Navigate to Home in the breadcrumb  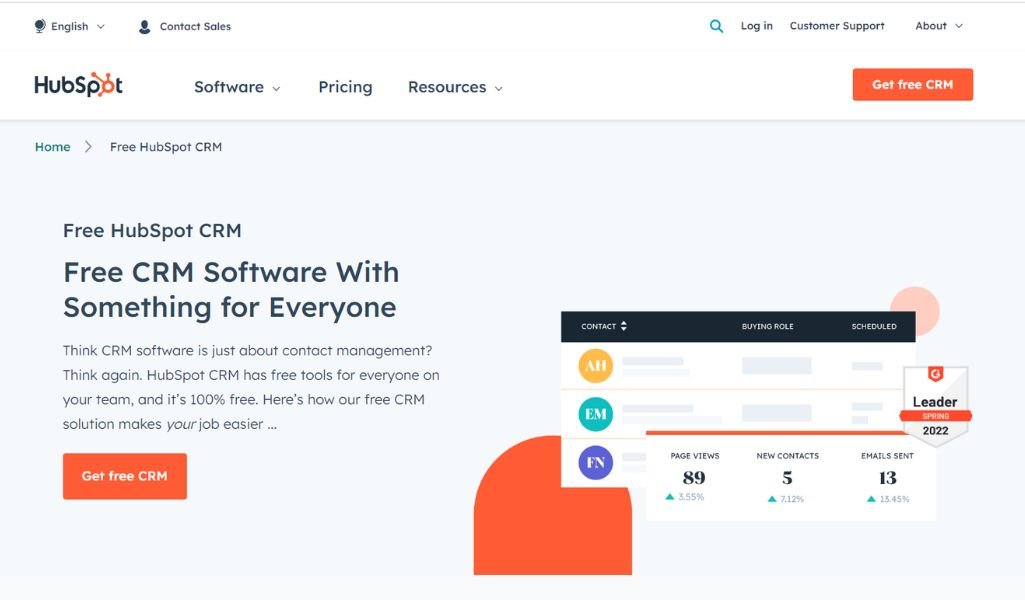pos(52,146)
